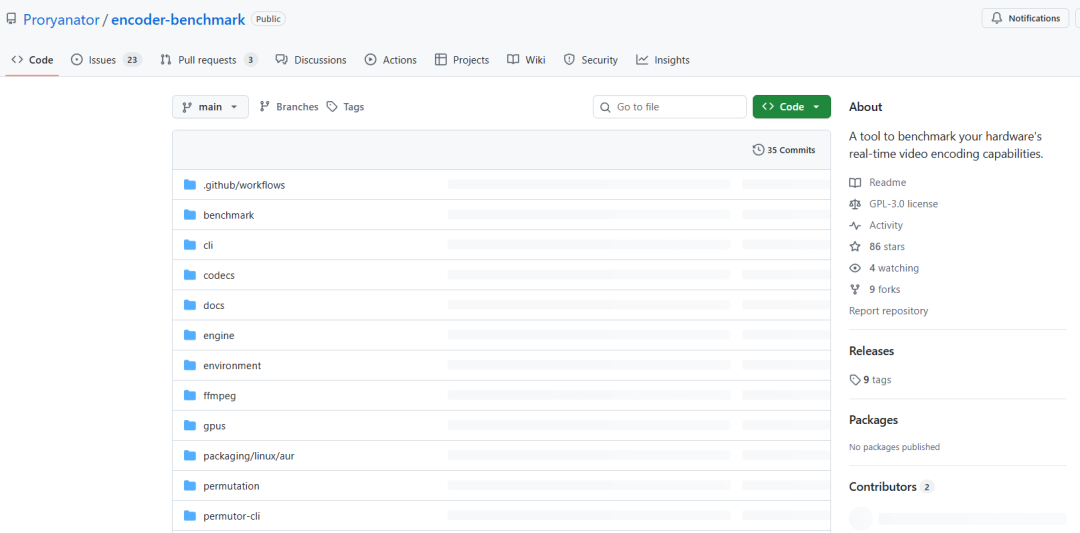Click the .github/workflows folder icon
The image size is (1080, 533).
click(190, 185)
